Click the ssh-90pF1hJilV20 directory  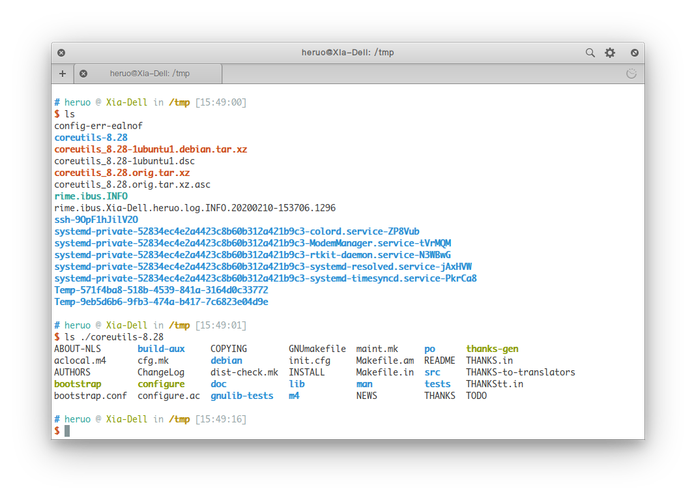pos(96,220)
